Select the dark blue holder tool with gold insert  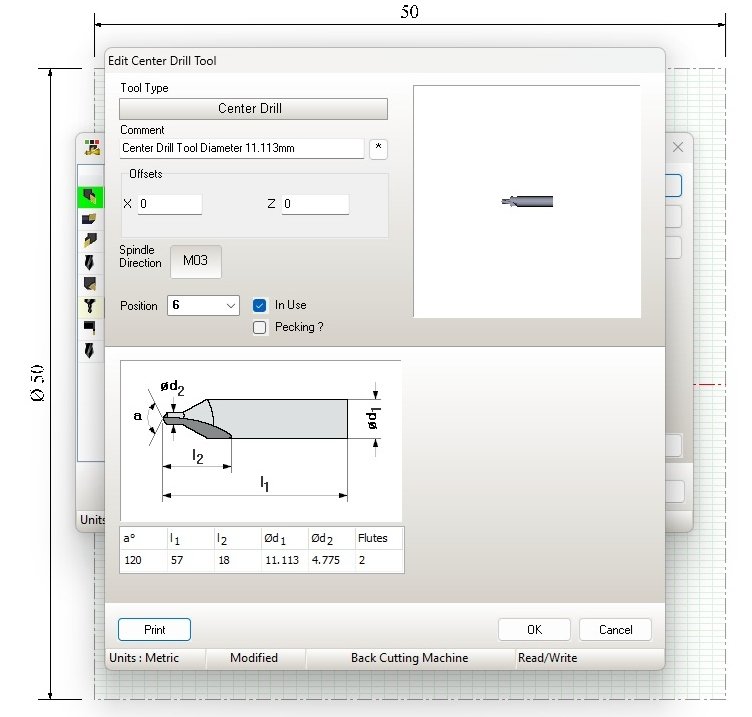[x=90, y=219]
